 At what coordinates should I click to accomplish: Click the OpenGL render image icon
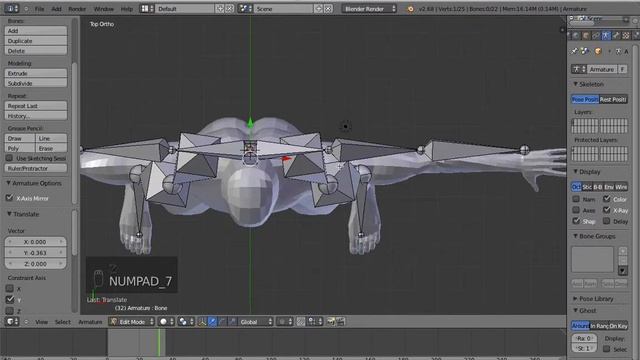(331, 322)
